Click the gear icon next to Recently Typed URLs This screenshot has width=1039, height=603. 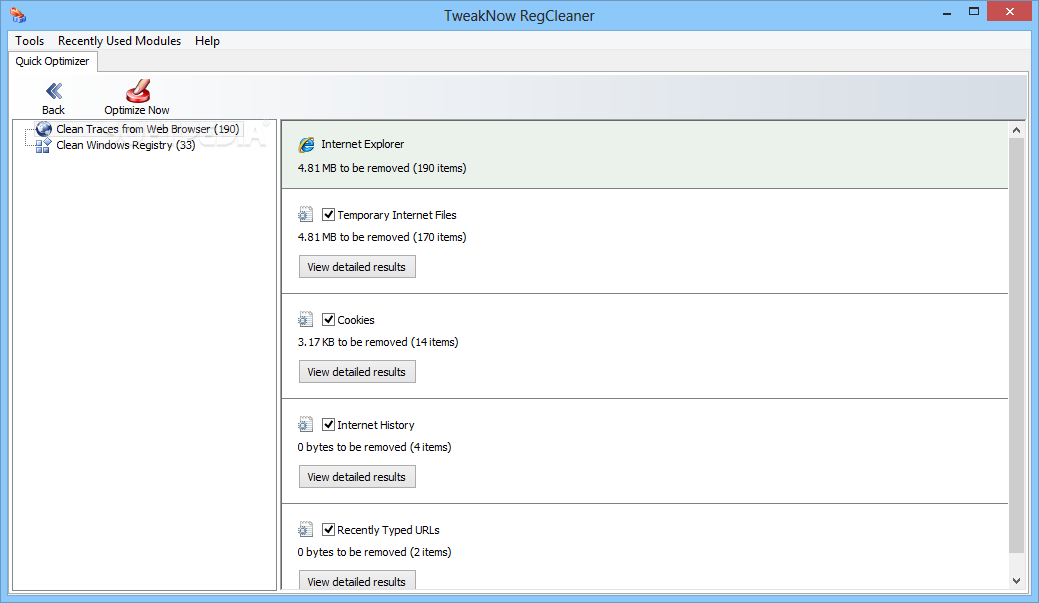tap(305, 530)
